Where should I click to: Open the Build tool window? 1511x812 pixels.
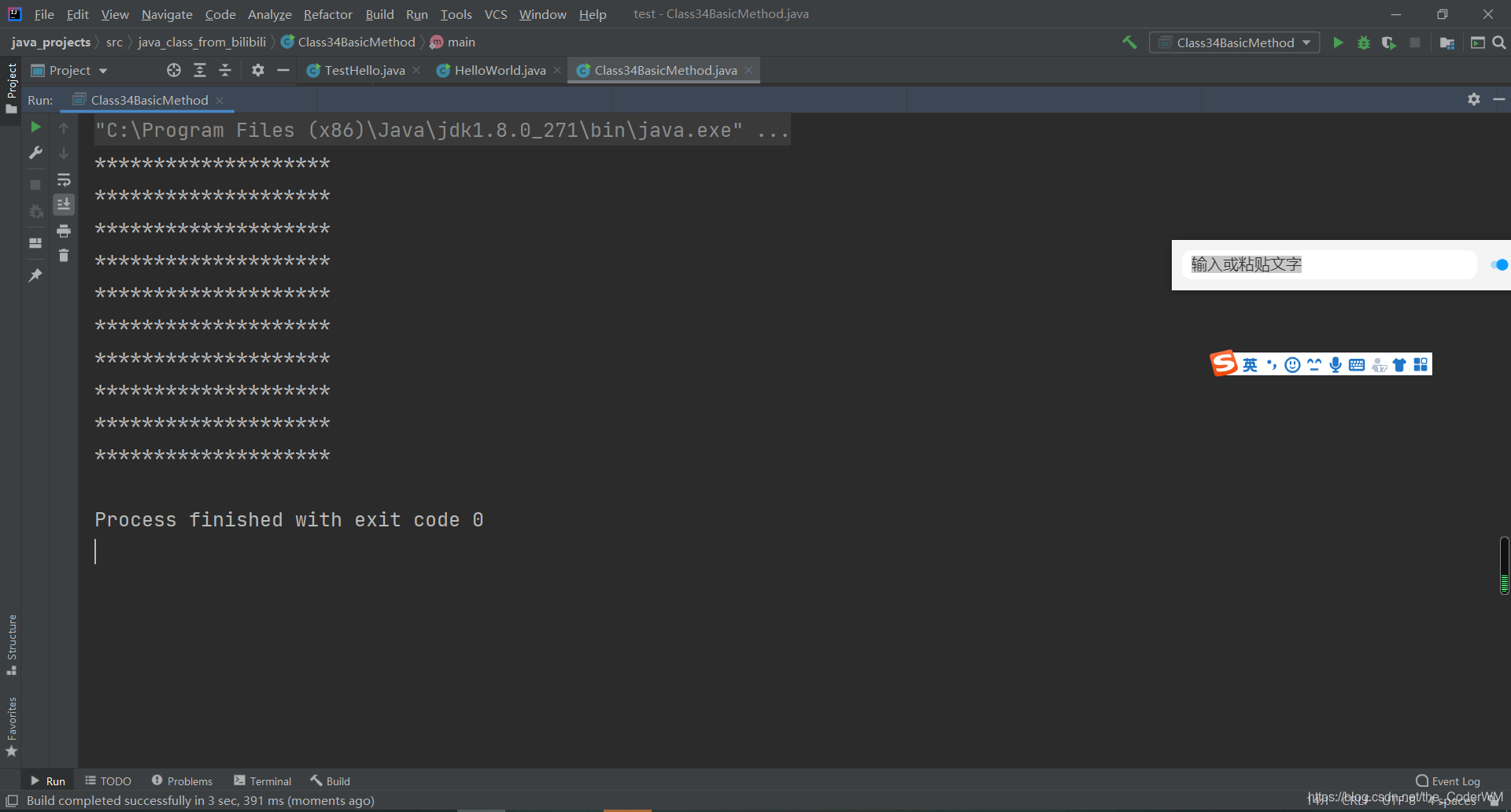point(330,781)
